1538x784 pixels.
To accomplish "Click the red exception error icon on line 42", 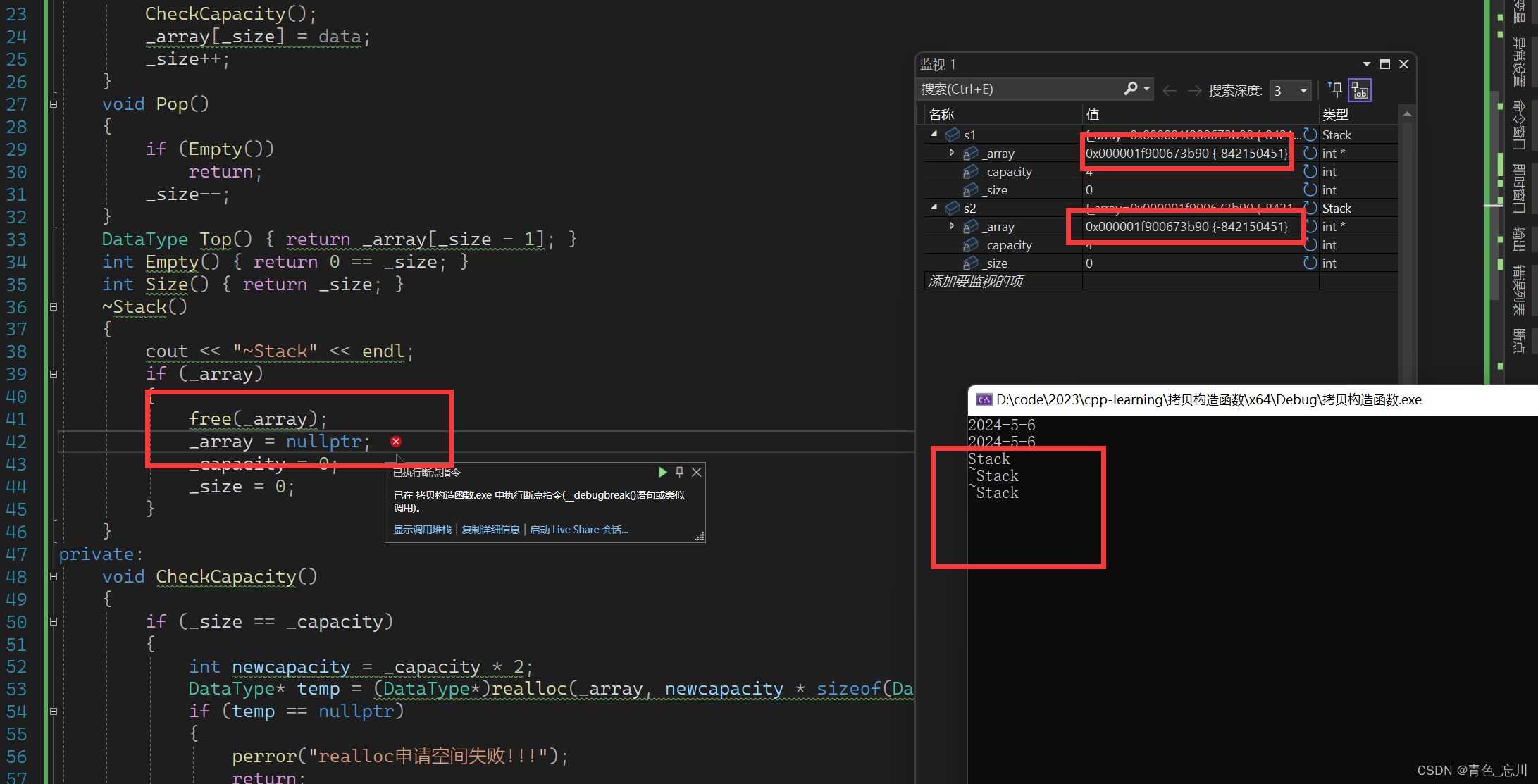I will click(x=396, y=442).
